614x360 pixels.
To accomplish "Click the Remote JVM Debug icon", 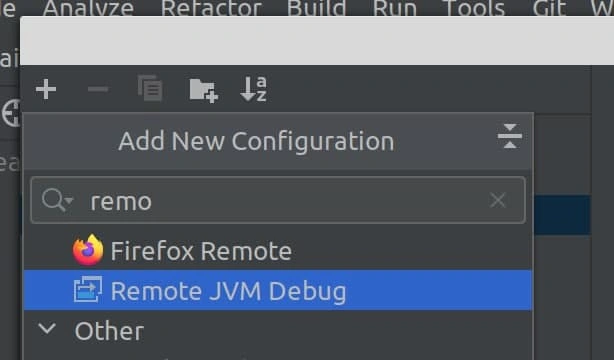I will [x=88, y=289].
